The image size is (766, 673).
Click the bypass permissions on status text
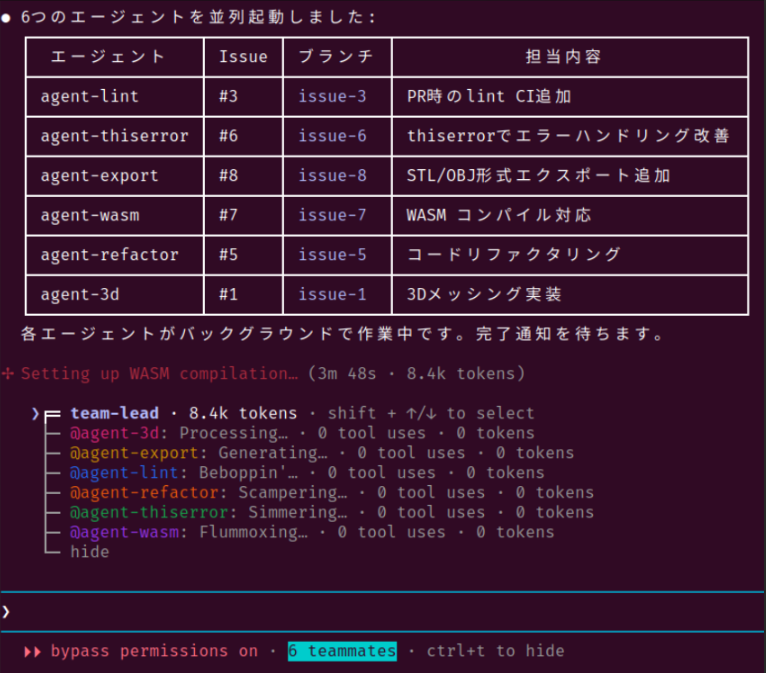(154, 651)
